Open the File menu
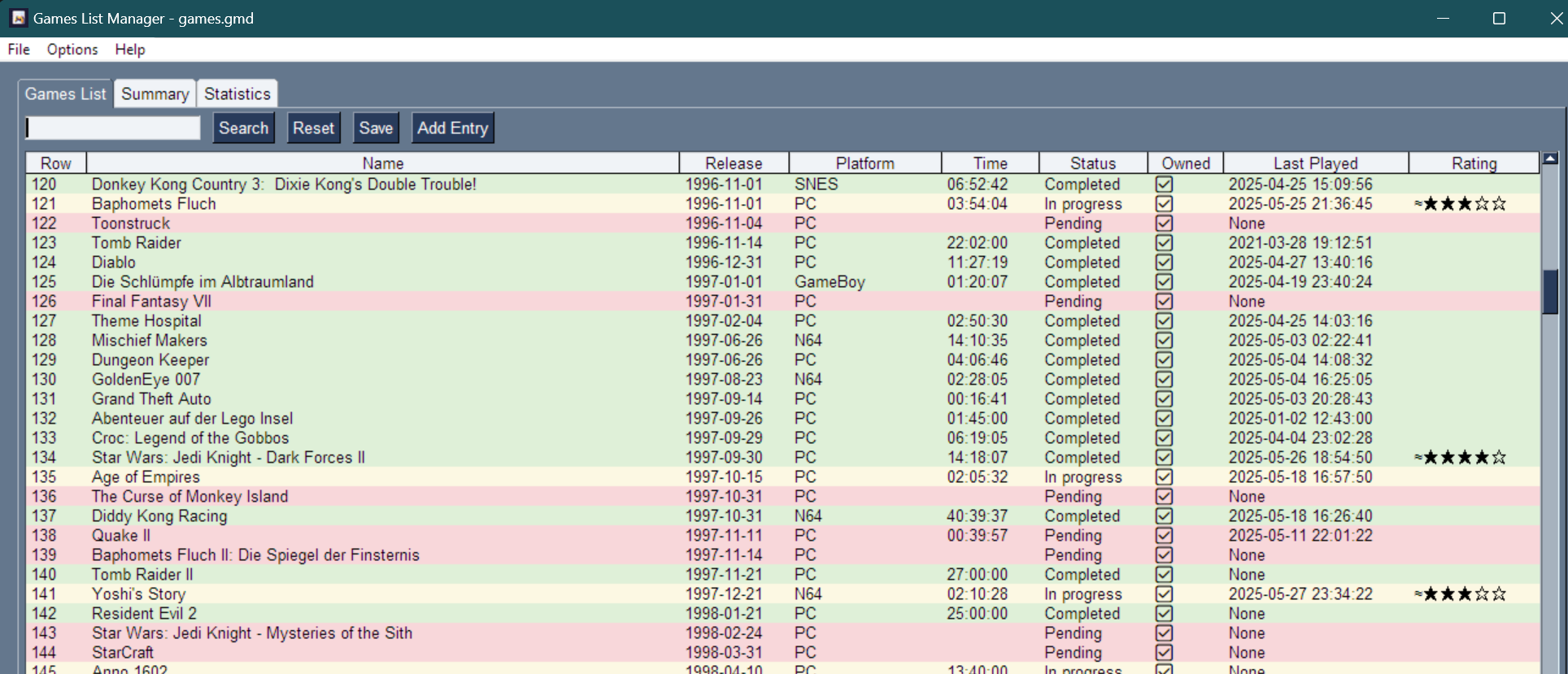1568x674 pixels. [x=19, y=50]
